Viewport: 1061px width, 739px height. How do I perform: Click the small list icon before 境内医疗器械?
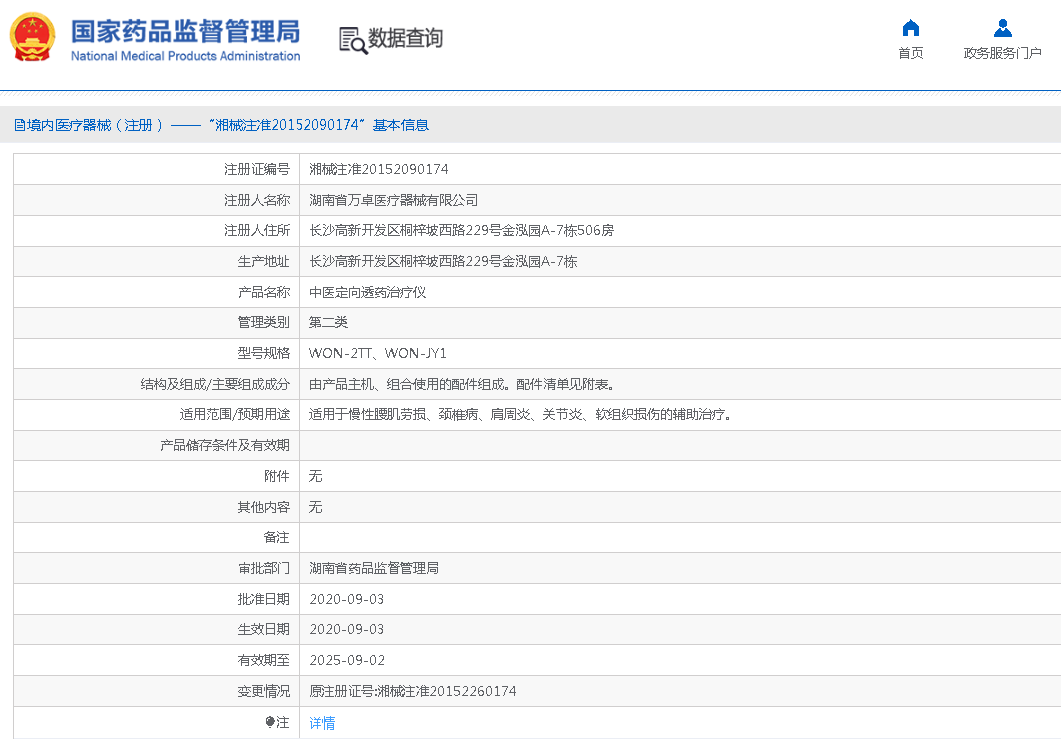click(19, 126)
